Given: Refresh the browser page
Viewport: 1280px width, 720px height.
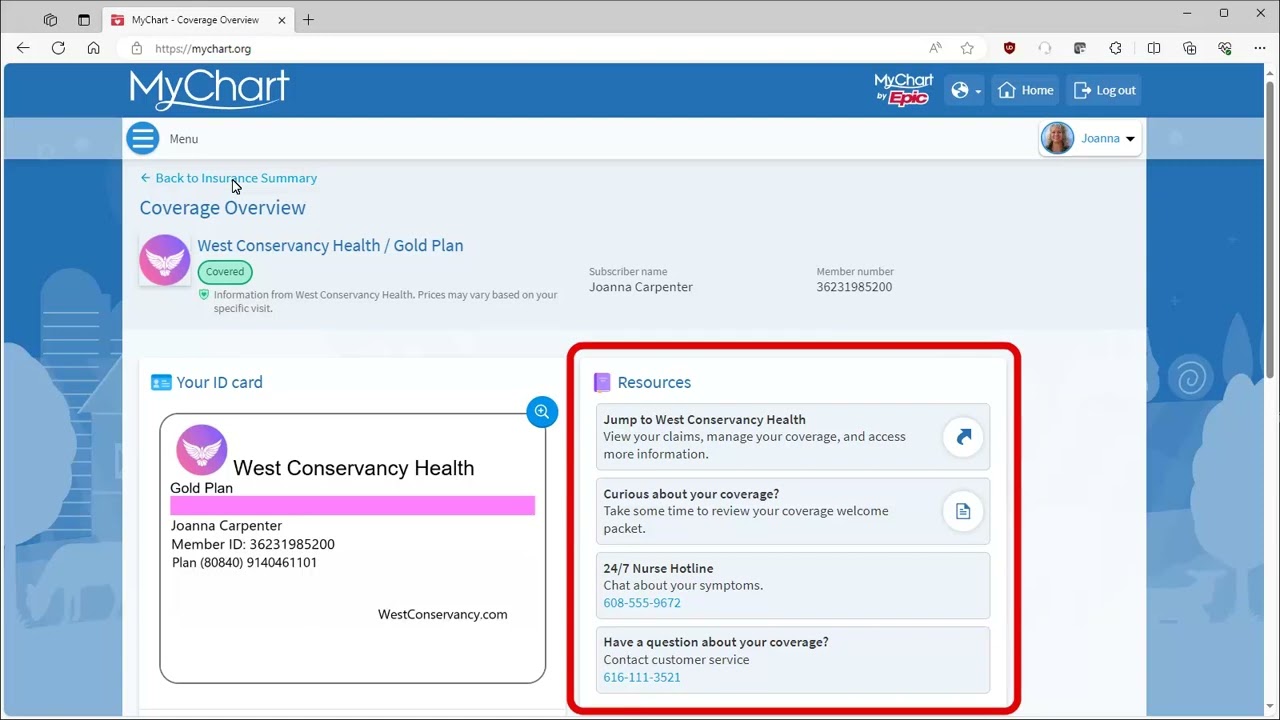Looking at the screenshot, I should tap(58, 48).
